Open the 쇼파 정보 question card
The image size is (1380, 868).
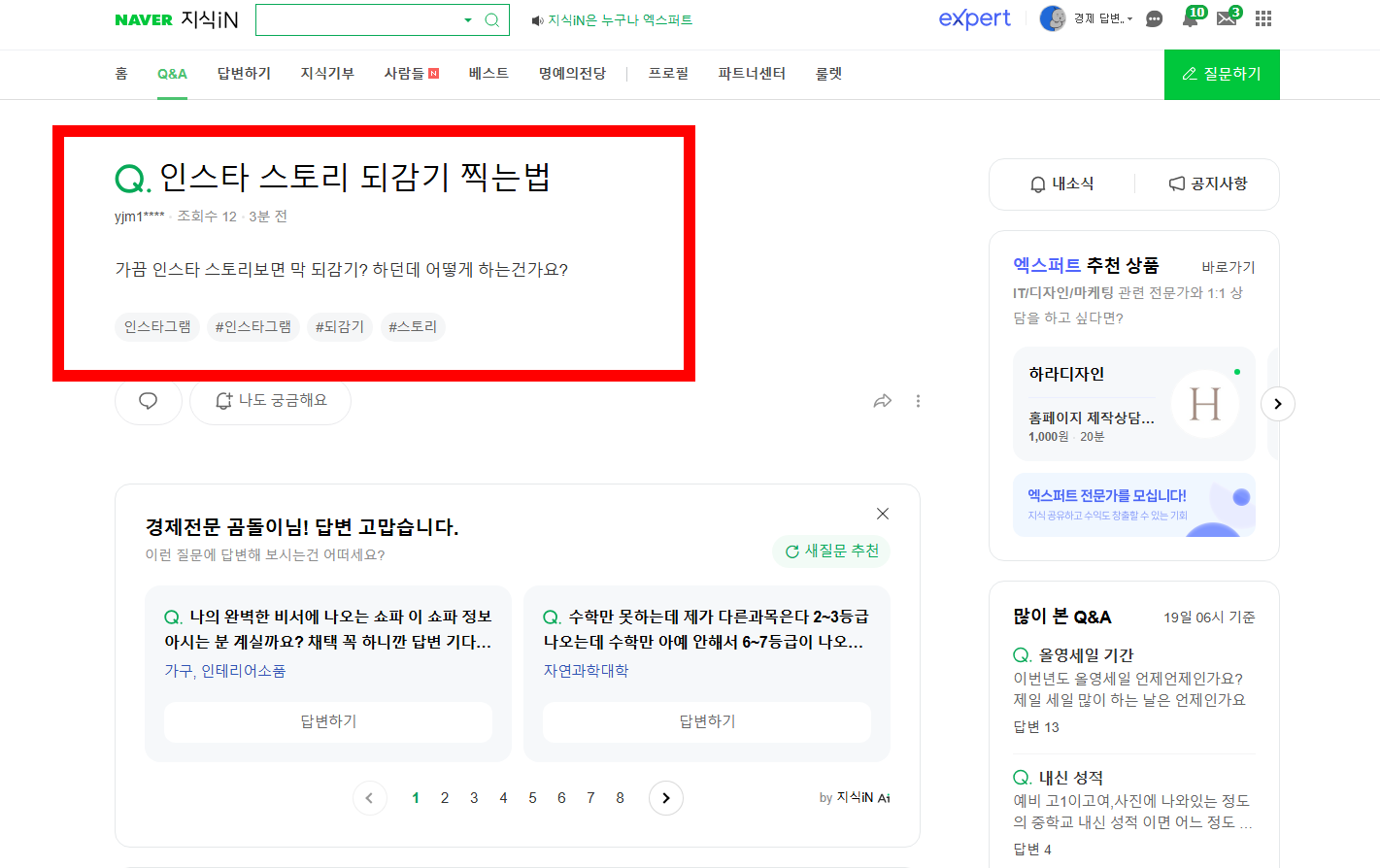pyautogui.click(x=328, y=629)
